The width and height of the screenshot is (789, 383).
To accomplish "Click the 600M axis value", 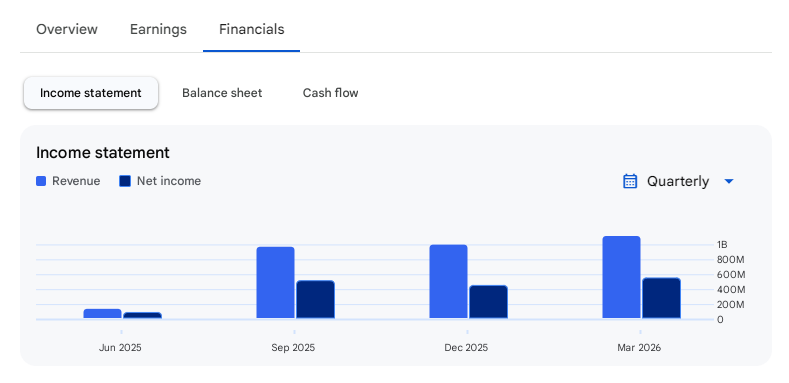I will [x=730, y=275].
